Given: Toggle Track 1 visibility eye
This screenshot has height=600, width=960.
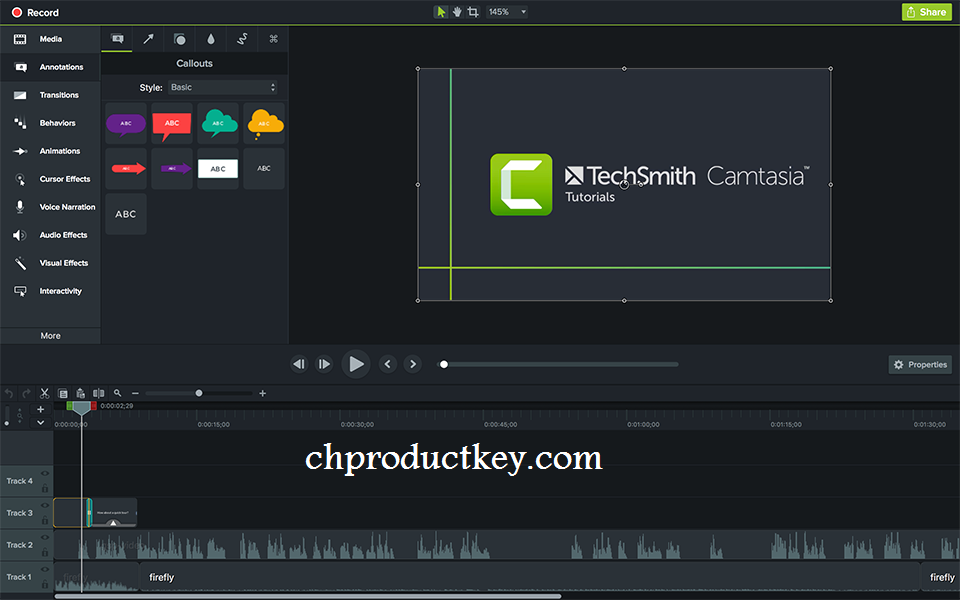Looking at the screenshot, I should tap(45, 569).
